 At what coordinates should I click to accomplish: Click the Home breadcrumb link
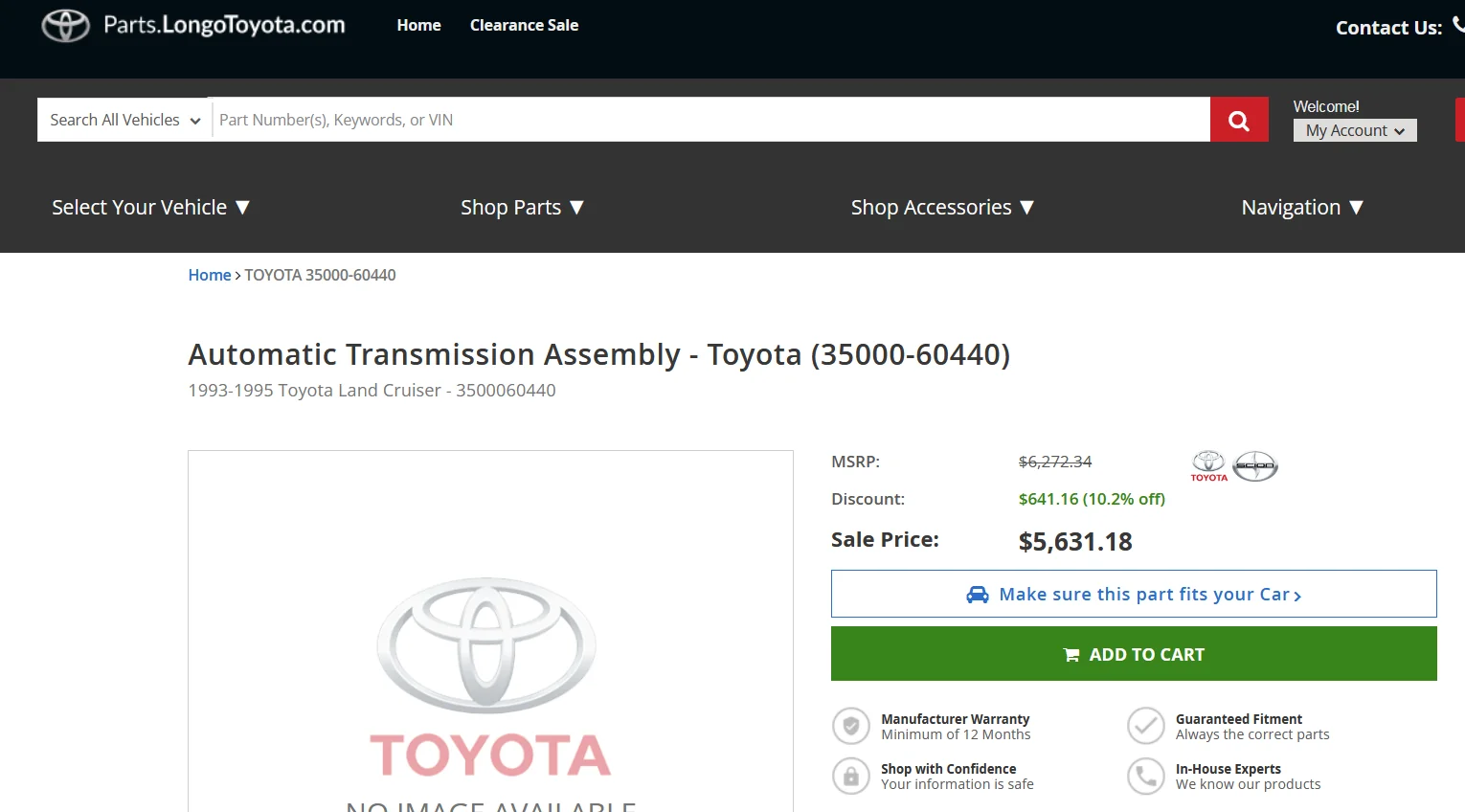209,275
